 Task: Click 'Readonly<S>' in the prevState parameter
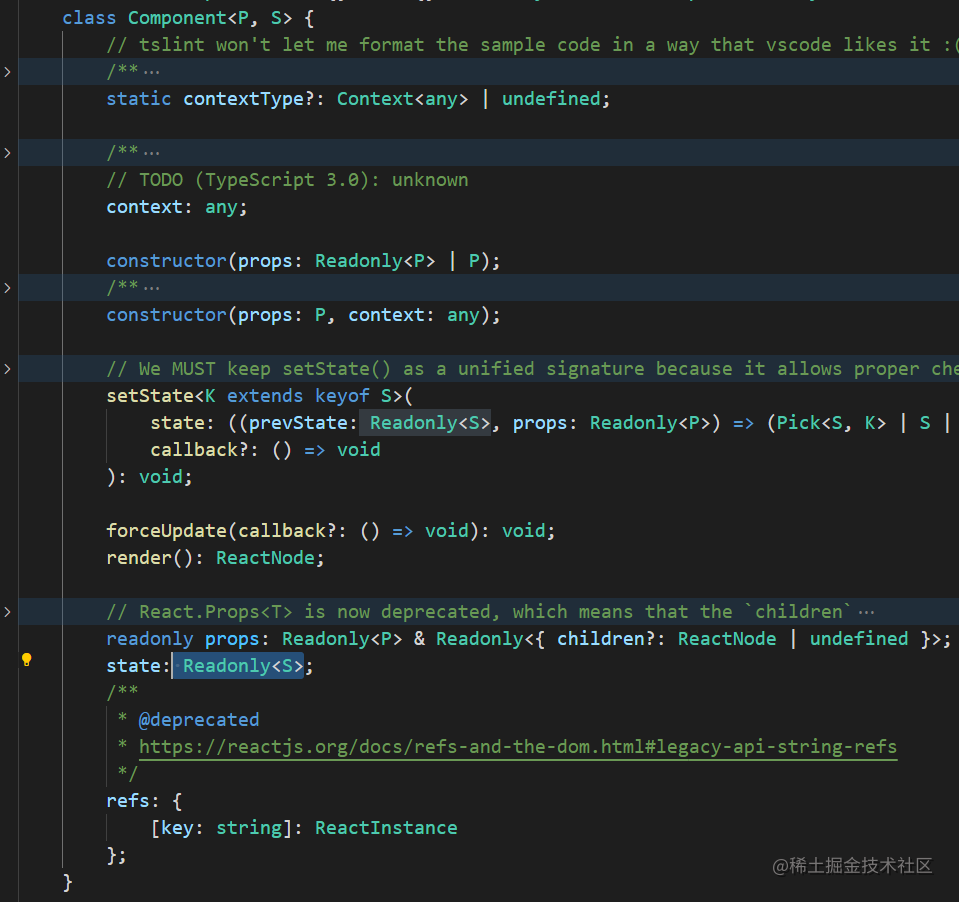pos(430,423)
